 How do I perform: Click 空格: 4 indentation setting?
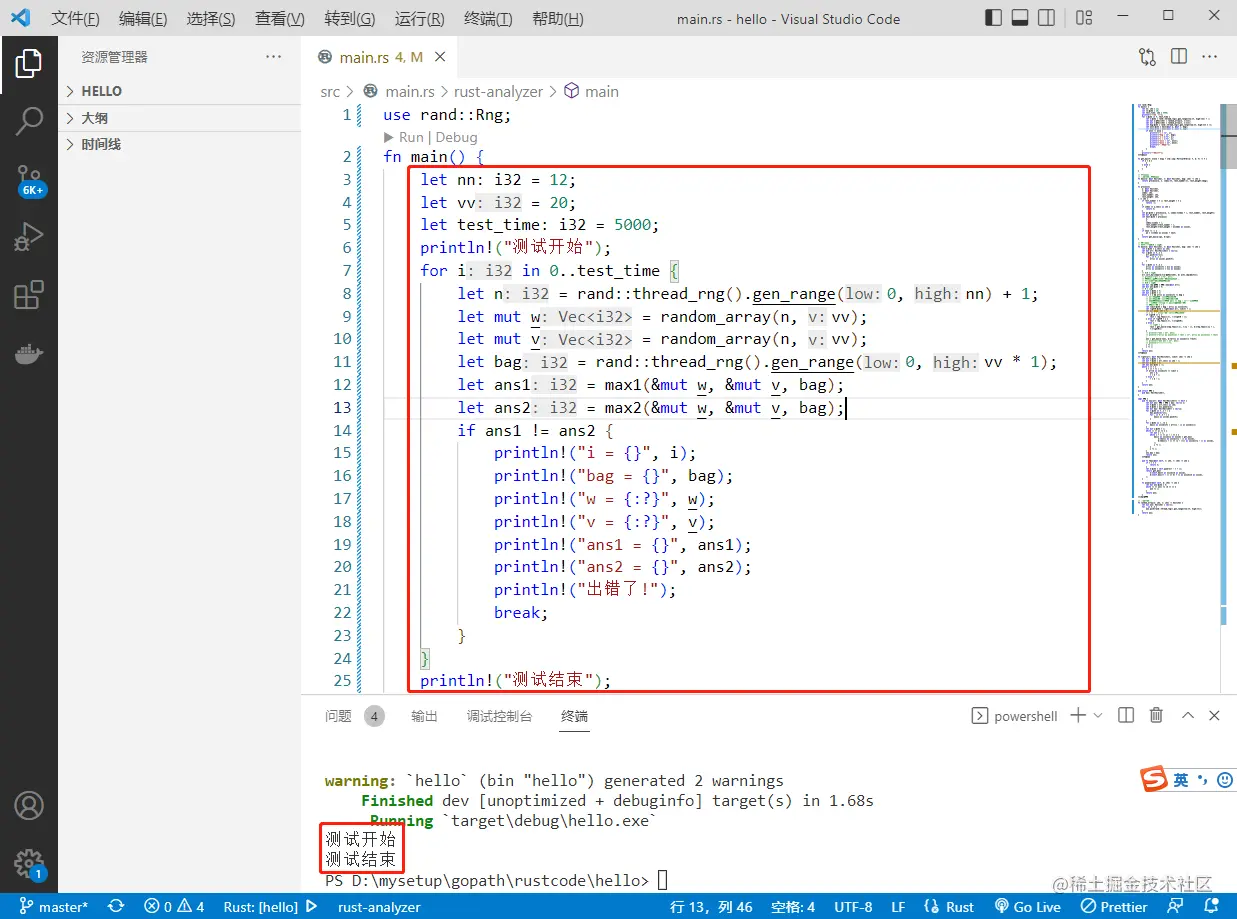pos(793,907)
